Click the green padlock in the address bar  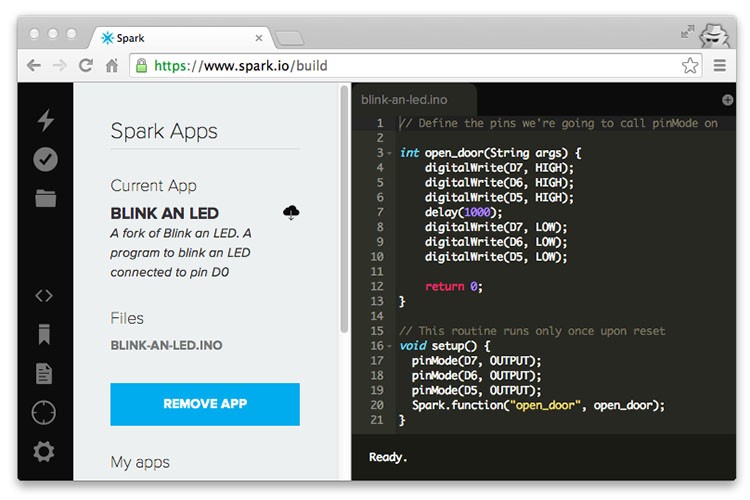pos(141,66)
